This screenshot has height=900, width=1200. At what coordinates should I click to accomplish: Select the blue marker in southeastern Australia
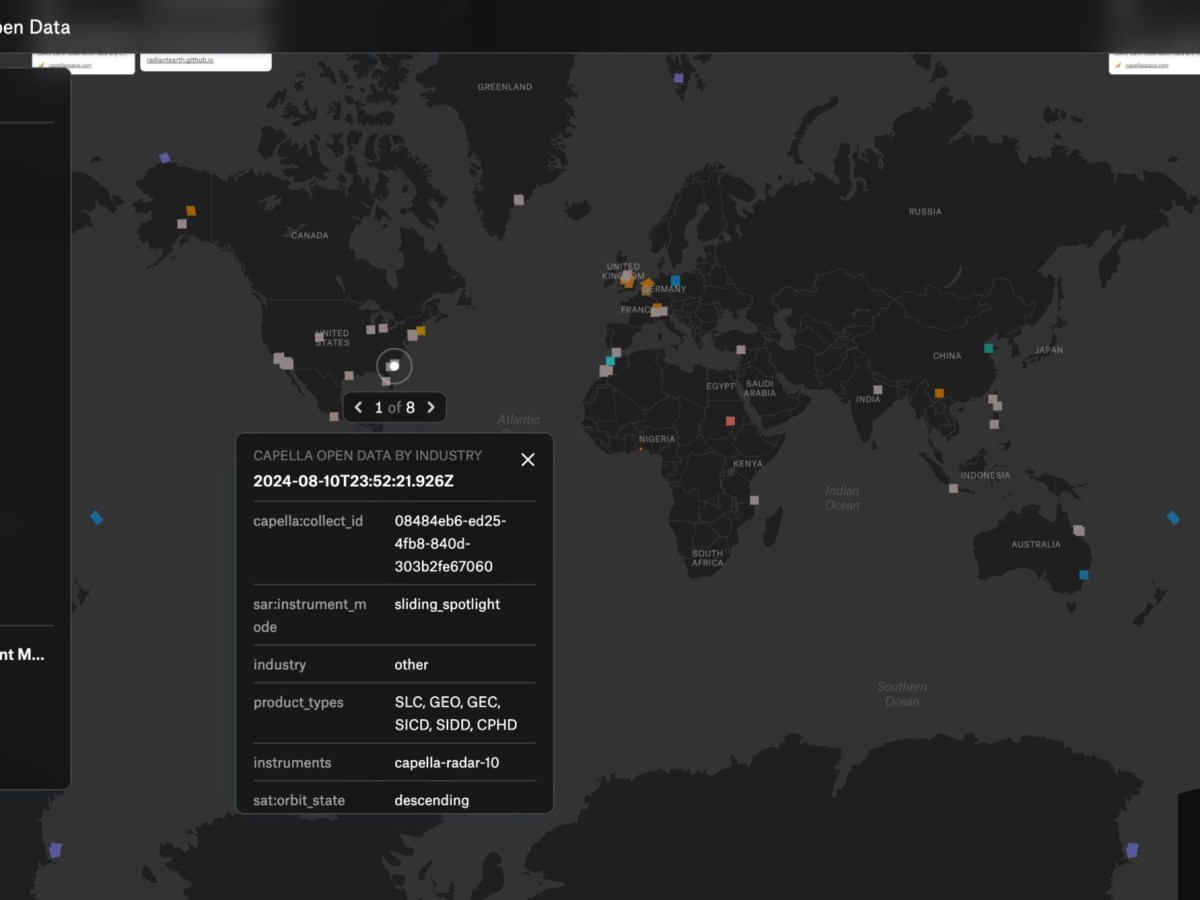tap(1083, 575)
